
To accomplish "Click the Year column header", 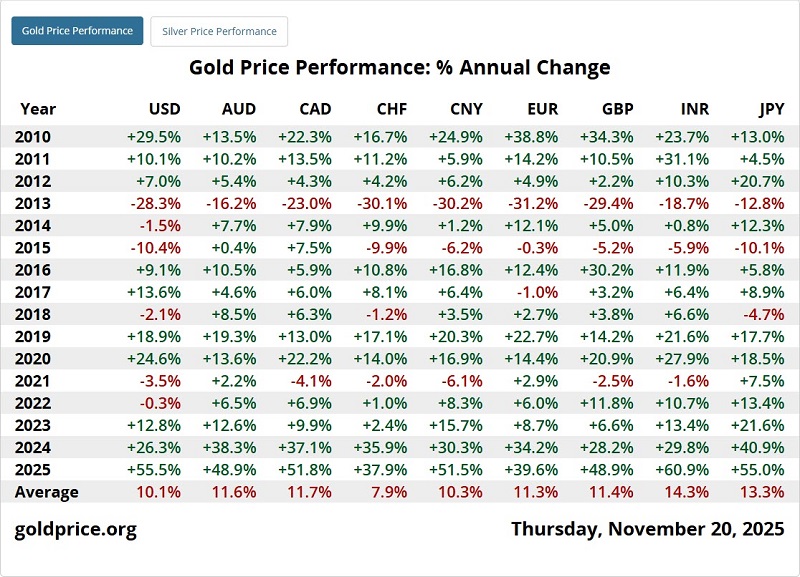I will click(x=38, y=109).
